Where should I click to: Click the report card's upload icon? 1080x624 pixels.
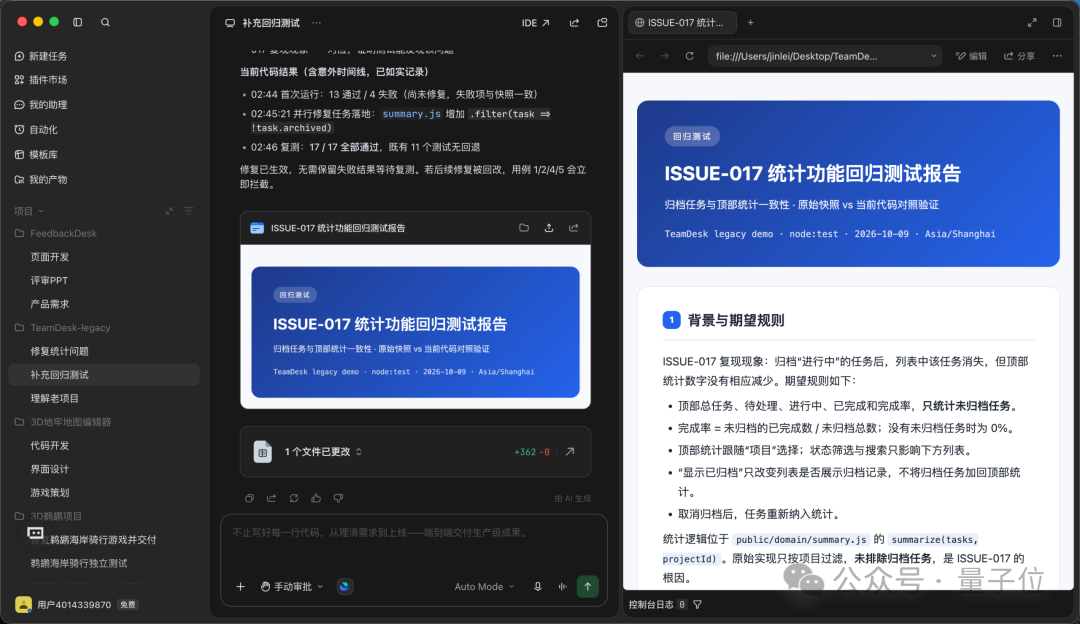tap(549, 228)
